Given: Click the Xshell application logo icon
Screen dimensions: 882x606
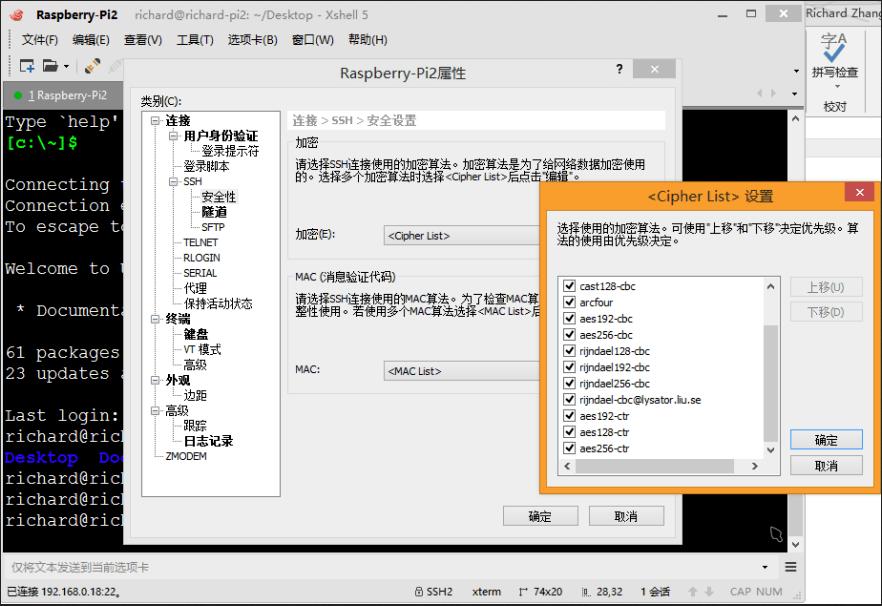Looking at the screenshot, I should pyautogui.click(x=17, y=15).
